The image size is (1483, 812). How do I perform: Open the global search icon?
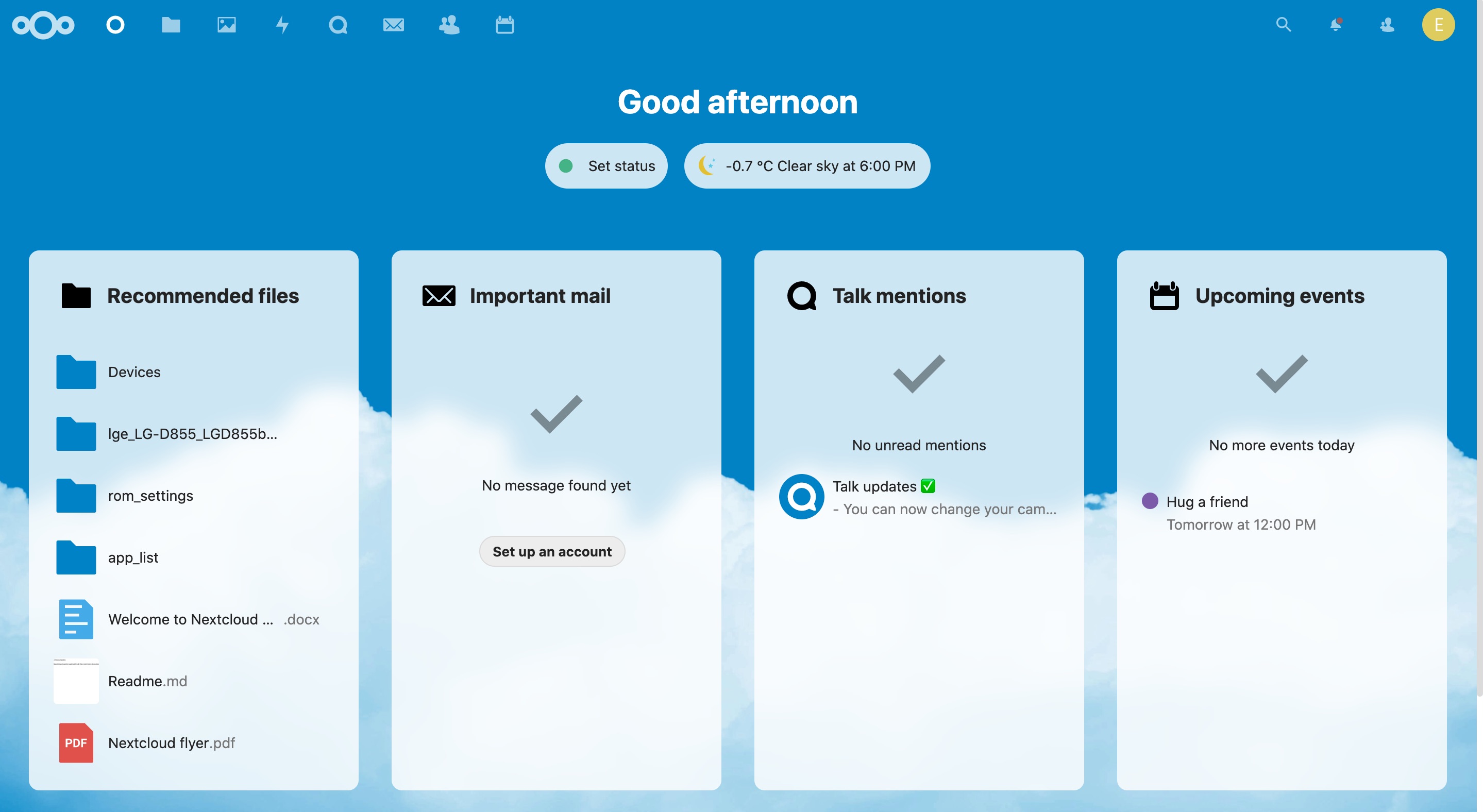click(1283, 24)
